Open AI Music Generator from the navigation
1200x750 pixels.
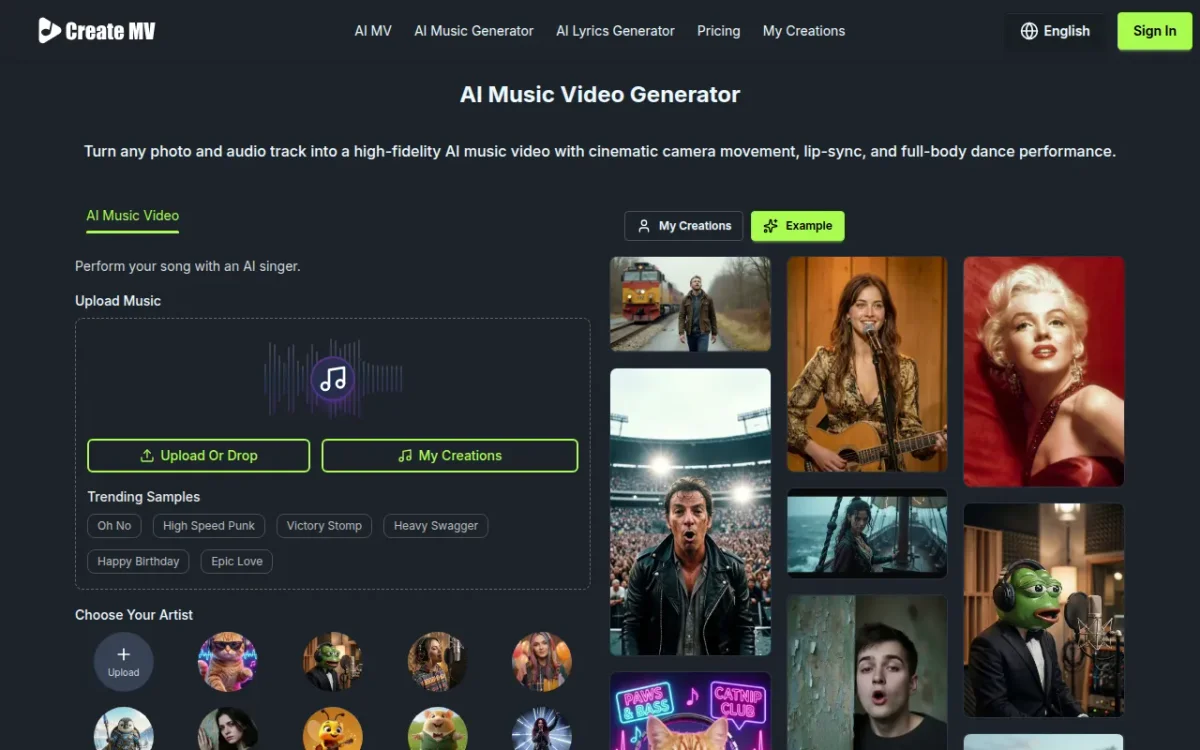pyautogui.click(x=474, y=31)
